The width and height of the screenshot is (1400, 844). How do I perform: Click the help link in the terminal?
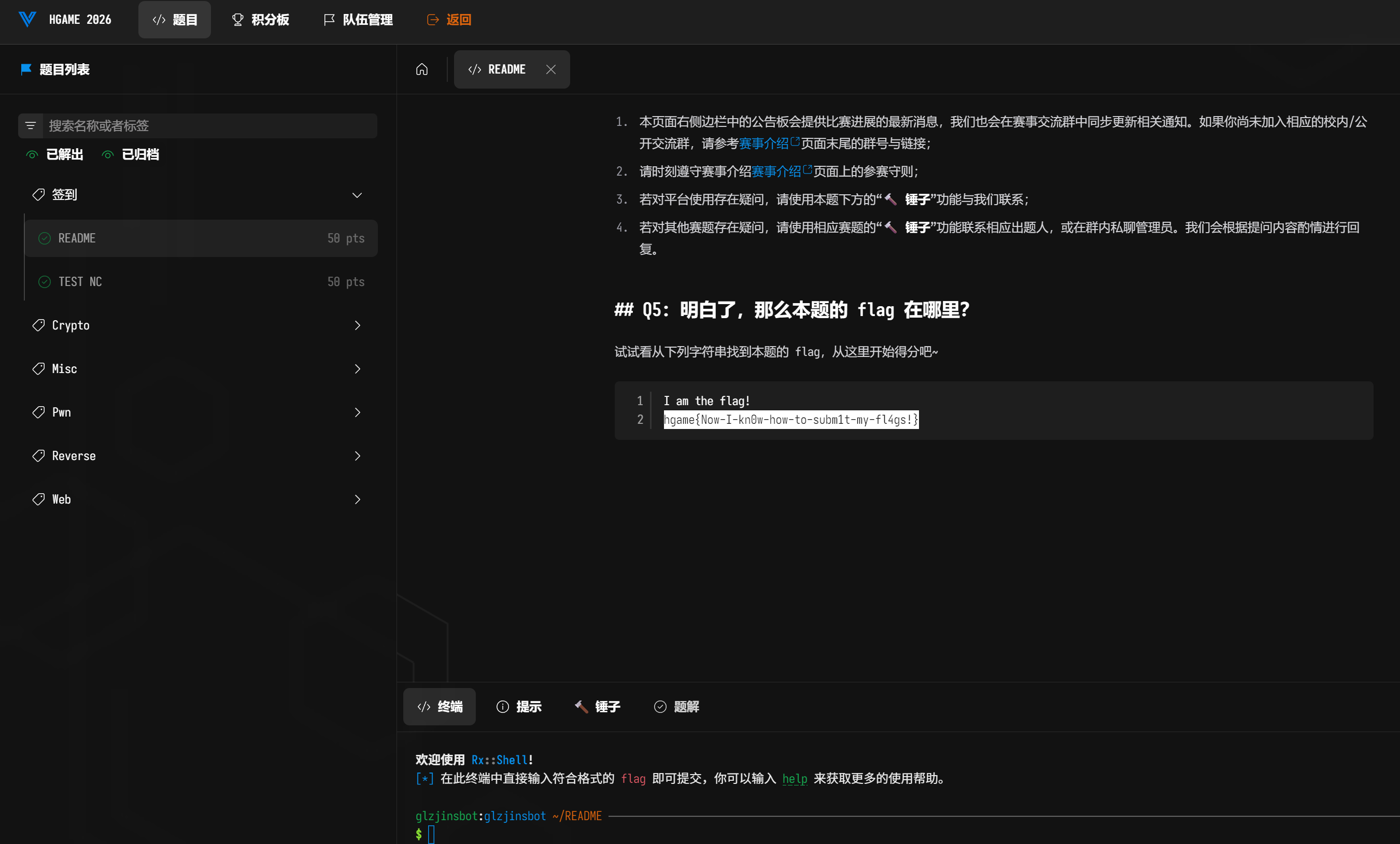click(794, 779)
